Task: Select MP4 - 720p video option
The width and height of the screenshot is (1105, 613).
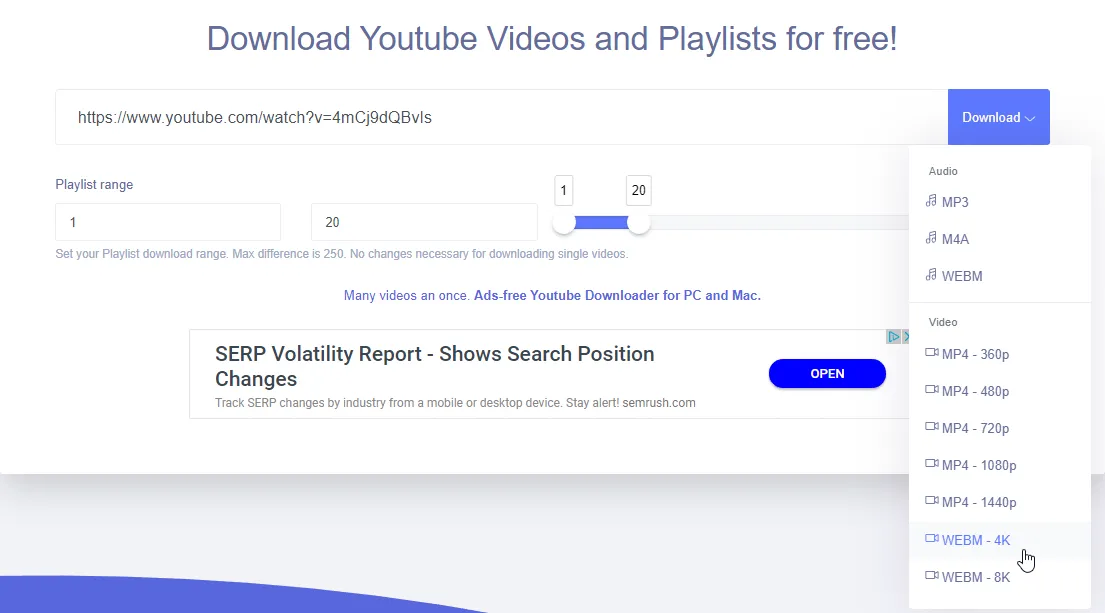Action: click(1000, 428)
